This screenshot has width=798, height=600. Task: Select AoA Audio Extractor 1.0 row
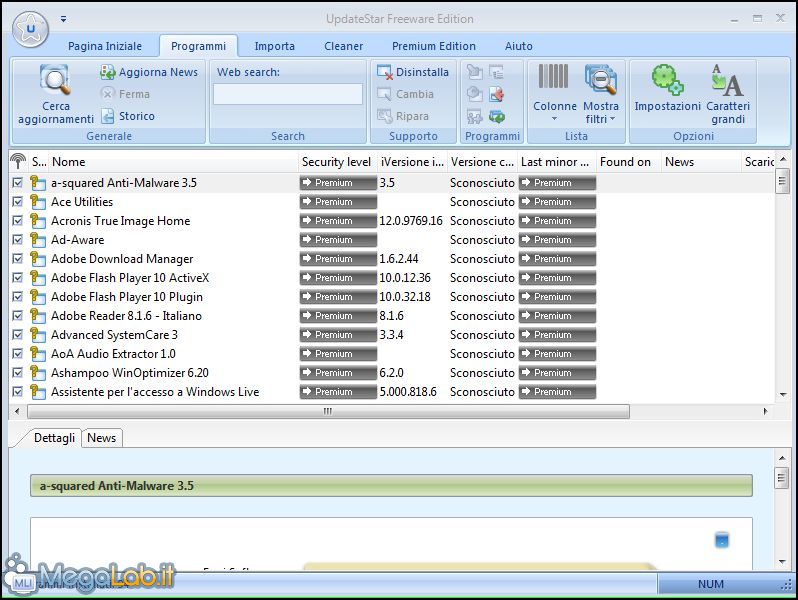coord(392,354)
